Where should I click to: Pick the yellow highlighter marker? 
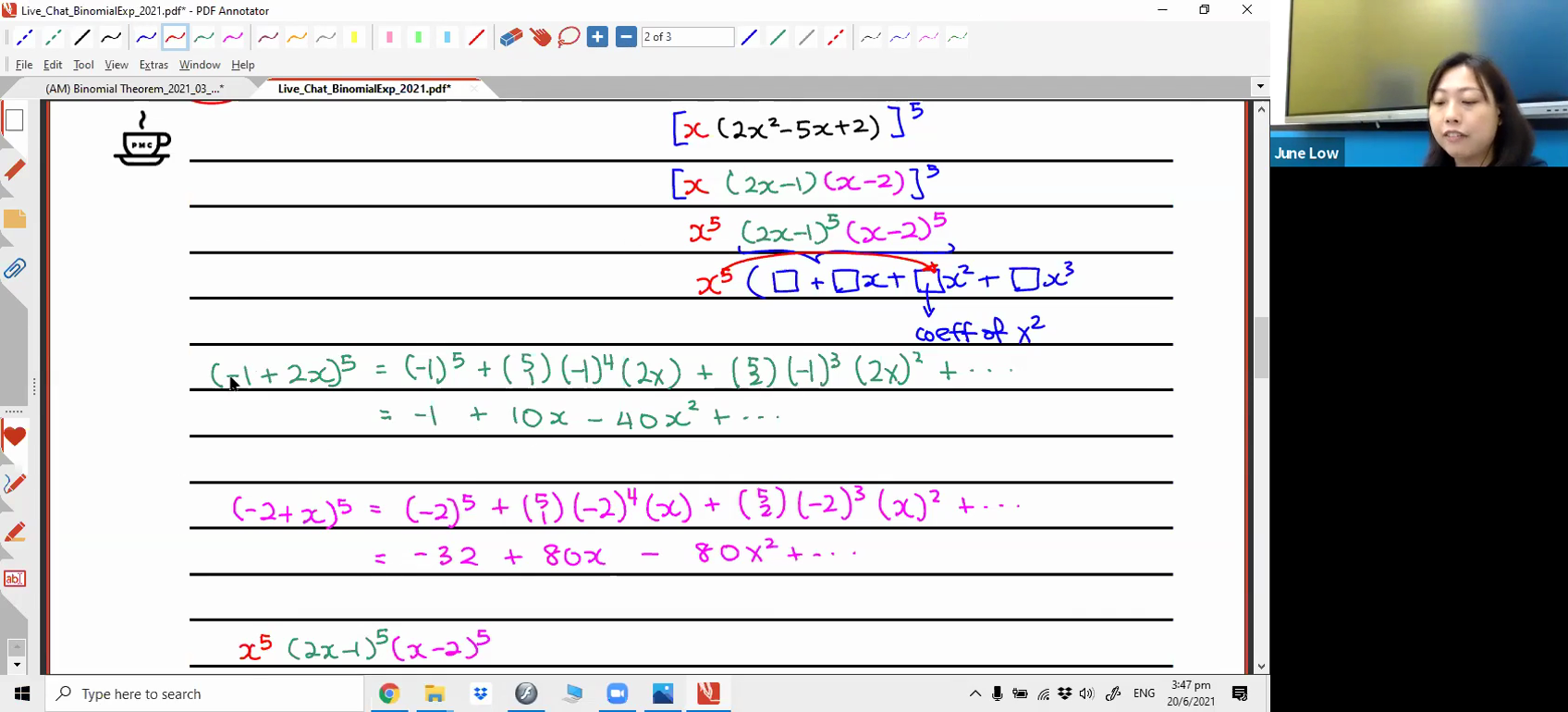(x=354, y=38)
